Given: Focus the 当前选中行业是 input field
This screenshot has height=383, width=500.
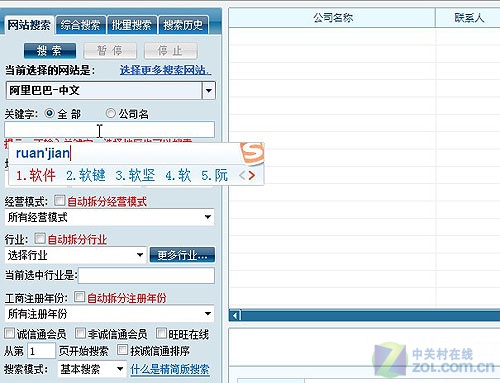Looking at the screenshot, I should (x=146, y=276).
